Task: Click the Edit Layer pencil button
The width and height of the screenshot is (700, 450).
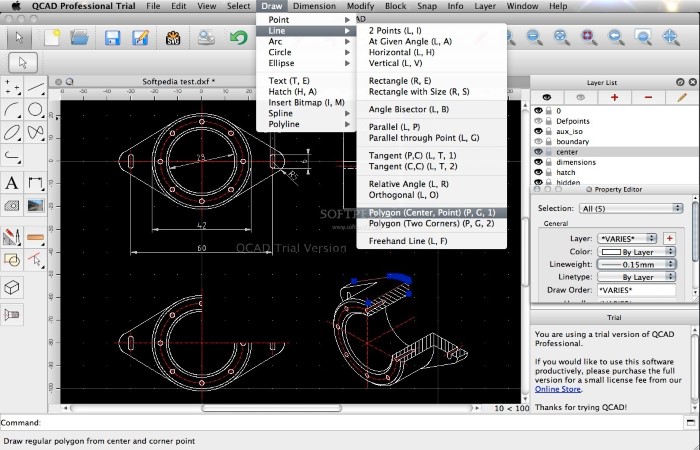Action: coord(682,97)
